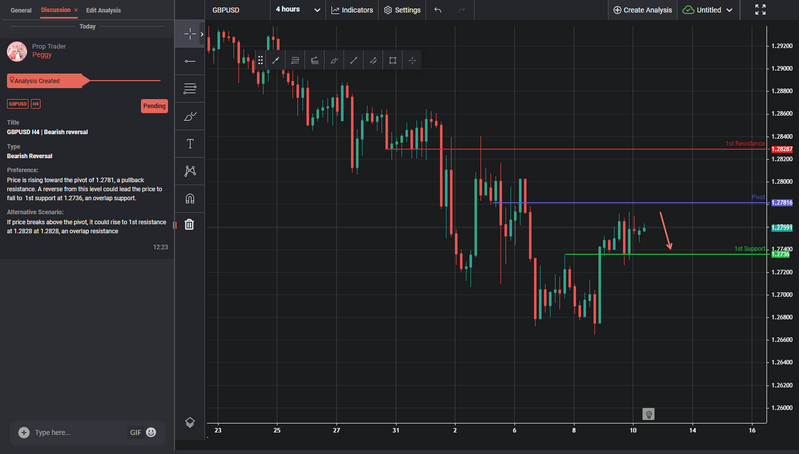
Task: Open chart Settings
Action: (x=402, y=10)
